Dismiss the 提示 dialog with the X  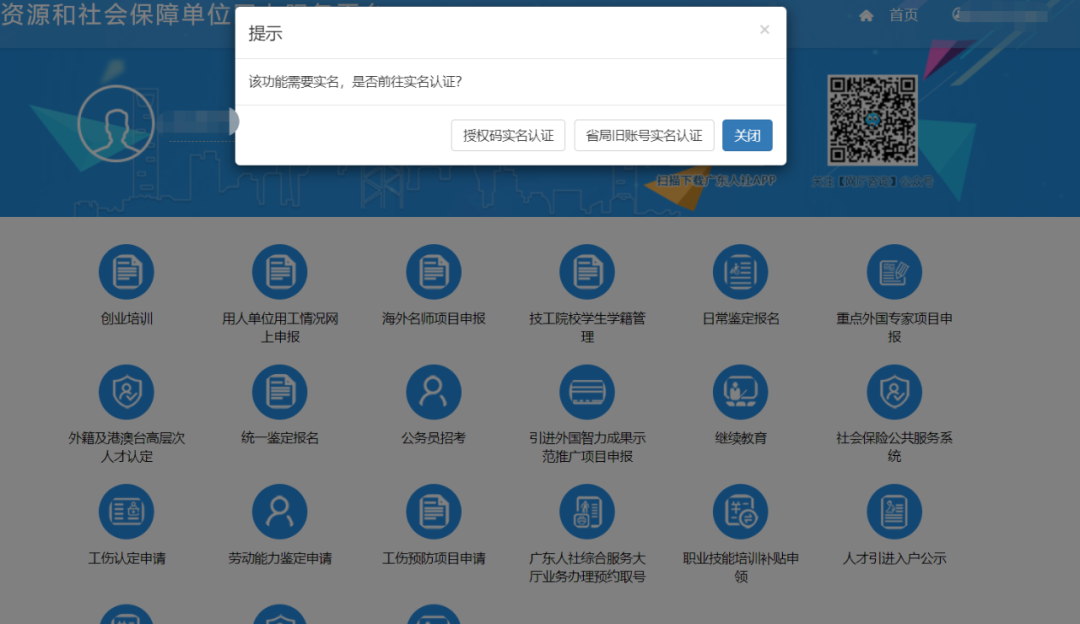click(764, 29)
